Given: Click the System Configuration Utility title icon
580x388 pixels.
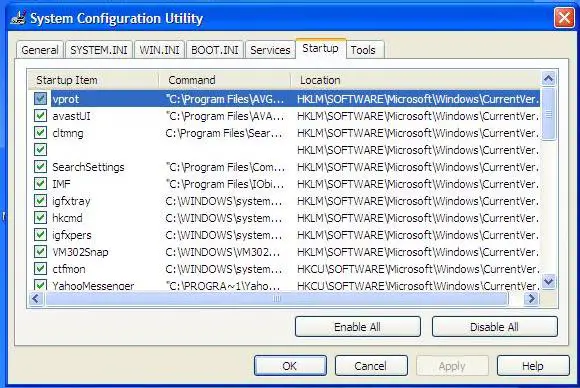Looking at the screenshot, I should pyautogui.click(x=18, y=18).
